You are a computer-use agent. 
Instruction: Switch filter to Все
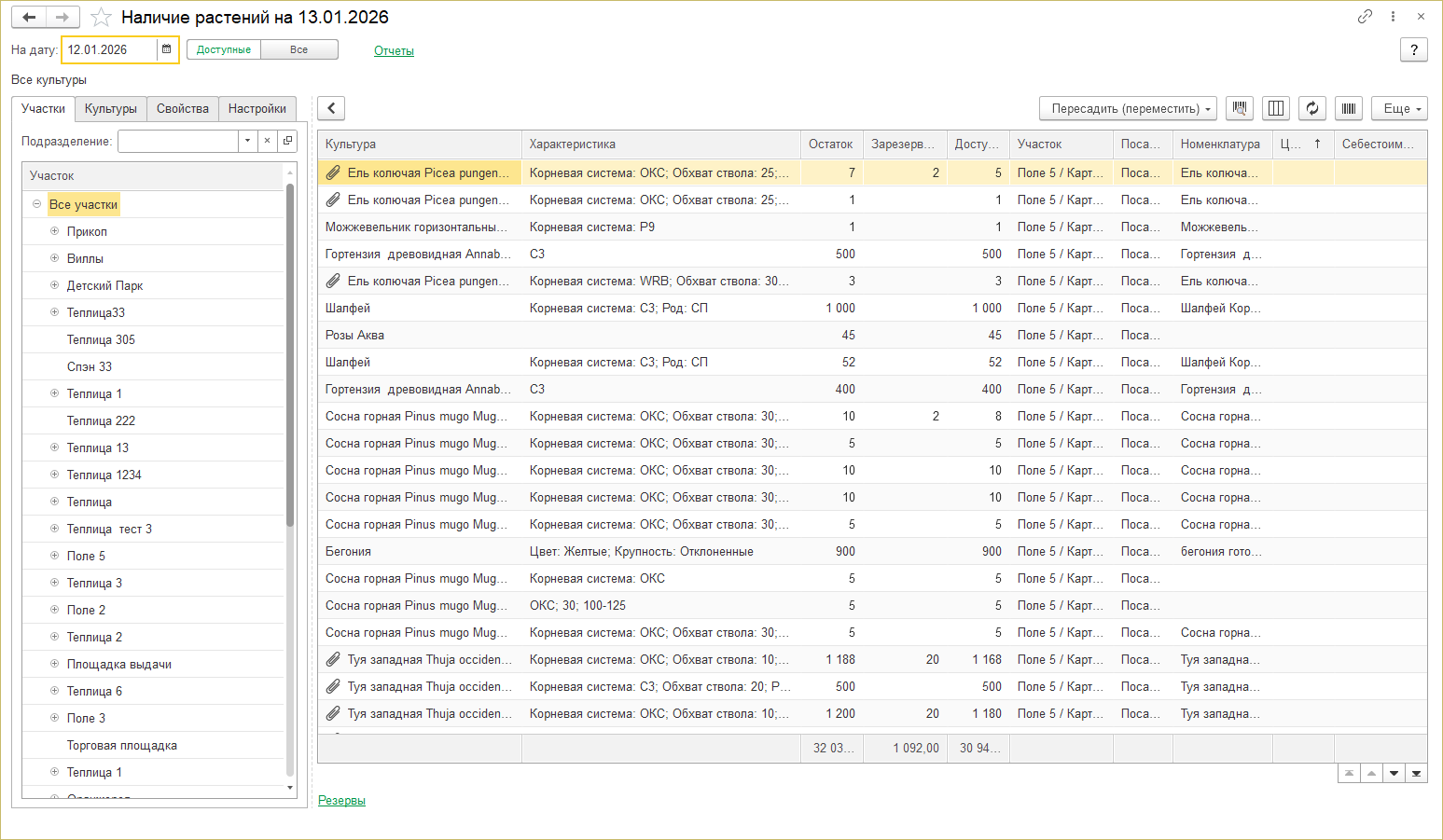(298, 49)
